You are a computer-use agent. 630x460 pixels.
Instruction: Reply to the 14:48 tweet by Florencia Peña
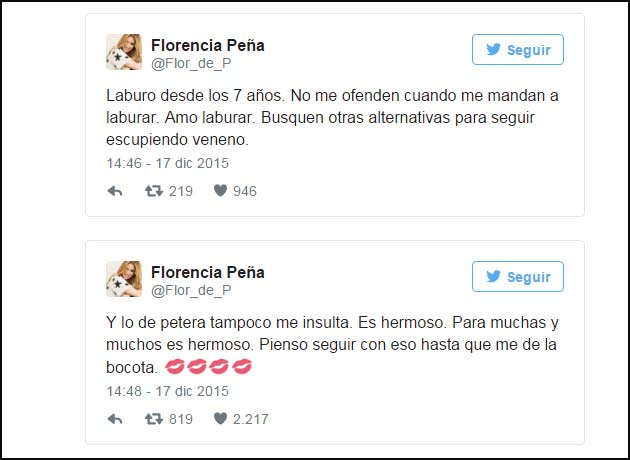click(114, 419)
